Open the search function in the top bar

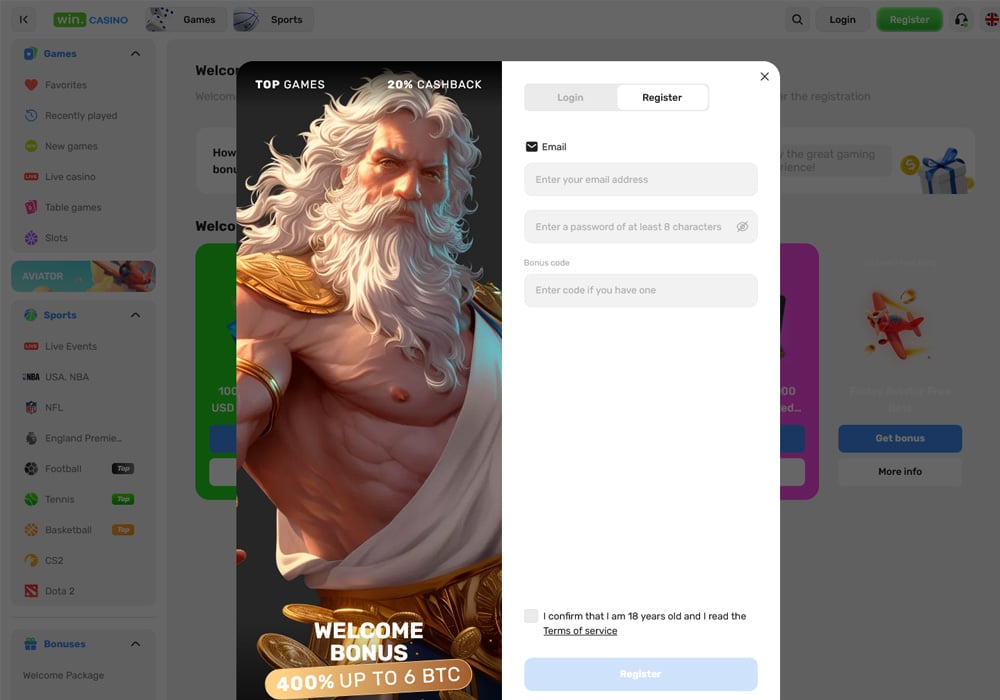coord(797,19)
